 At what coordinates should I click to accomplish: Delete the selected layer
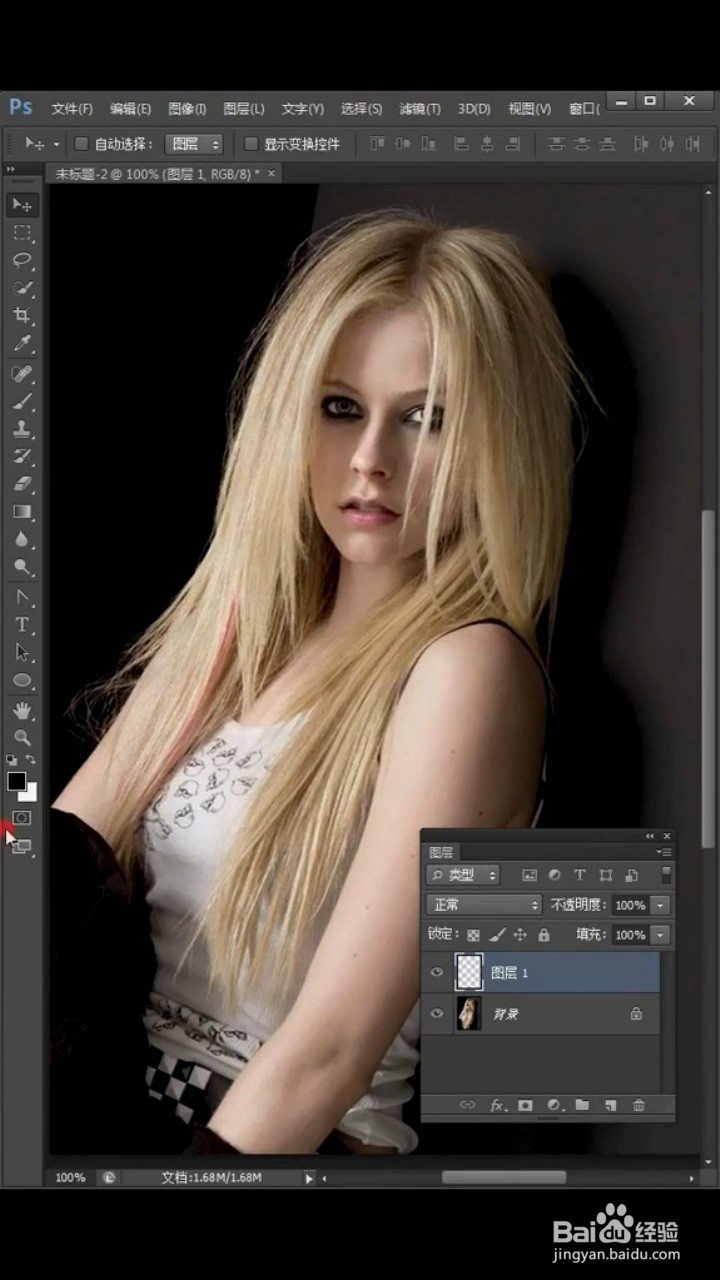point(639,1105)
